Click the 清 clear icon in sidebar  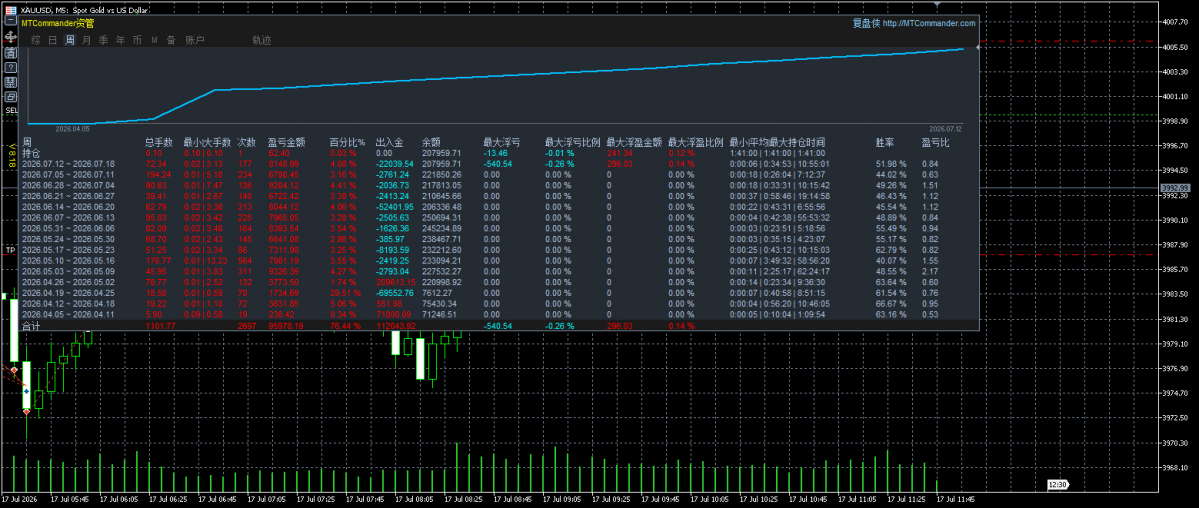(11, 53)
